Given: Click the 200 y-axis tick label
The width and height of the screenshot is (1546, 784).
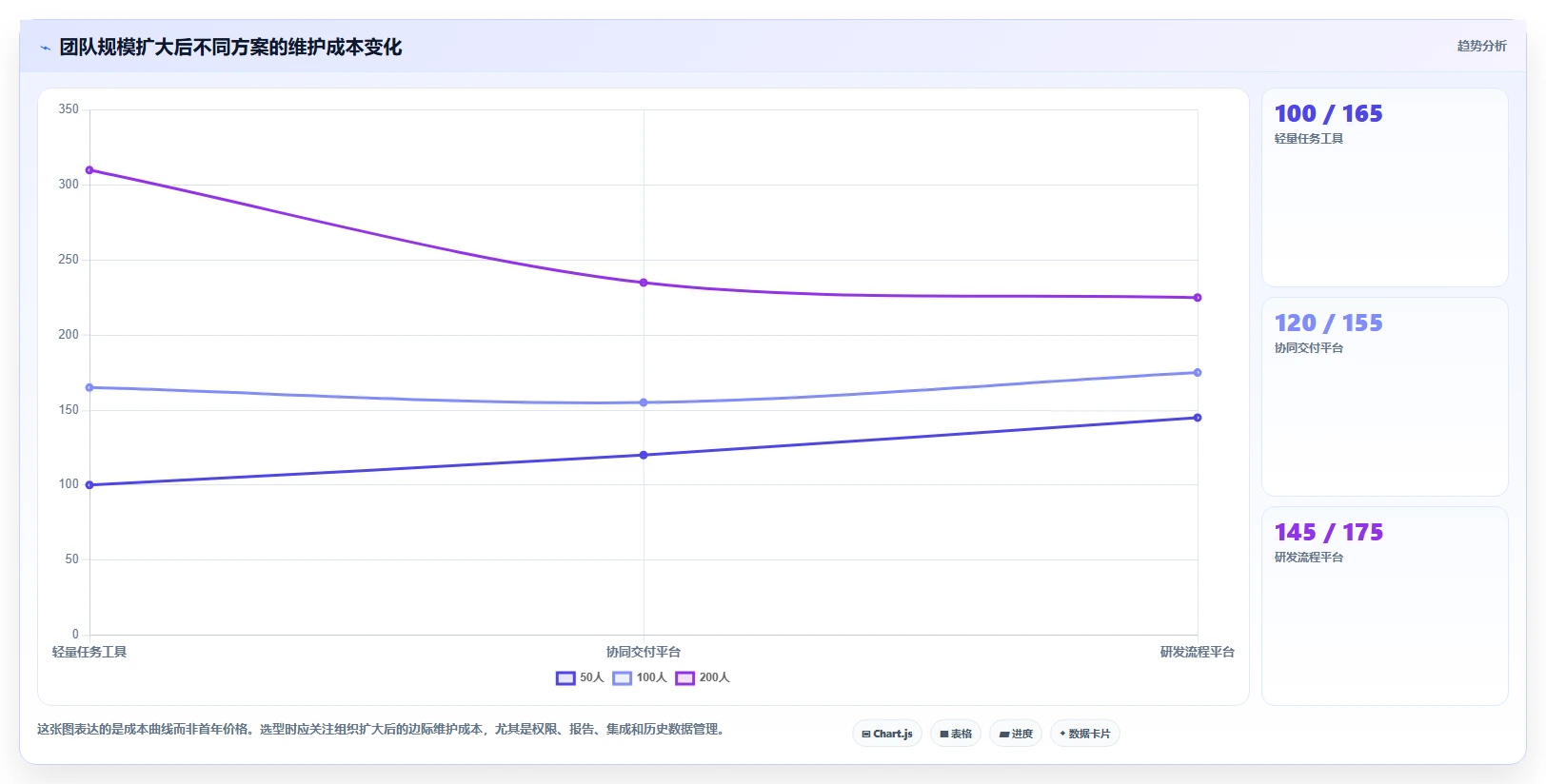Looking at the screenshot, I should point(69,335).
